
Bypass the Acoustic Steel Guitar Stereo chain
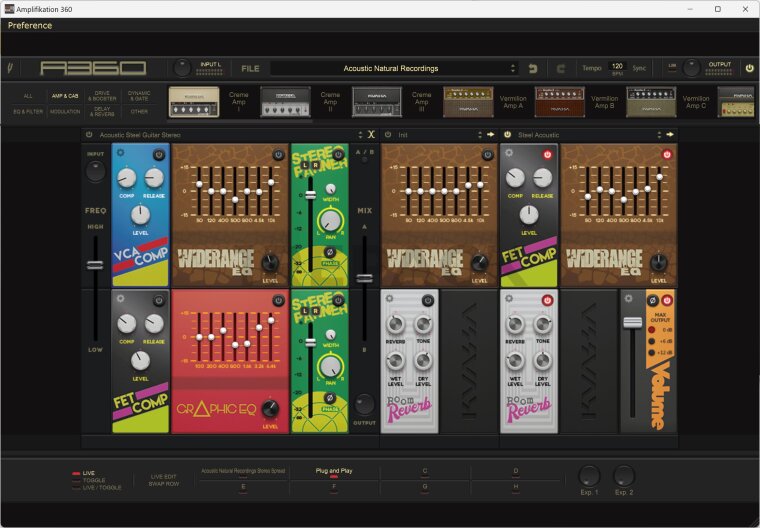(x=89, y=134)
